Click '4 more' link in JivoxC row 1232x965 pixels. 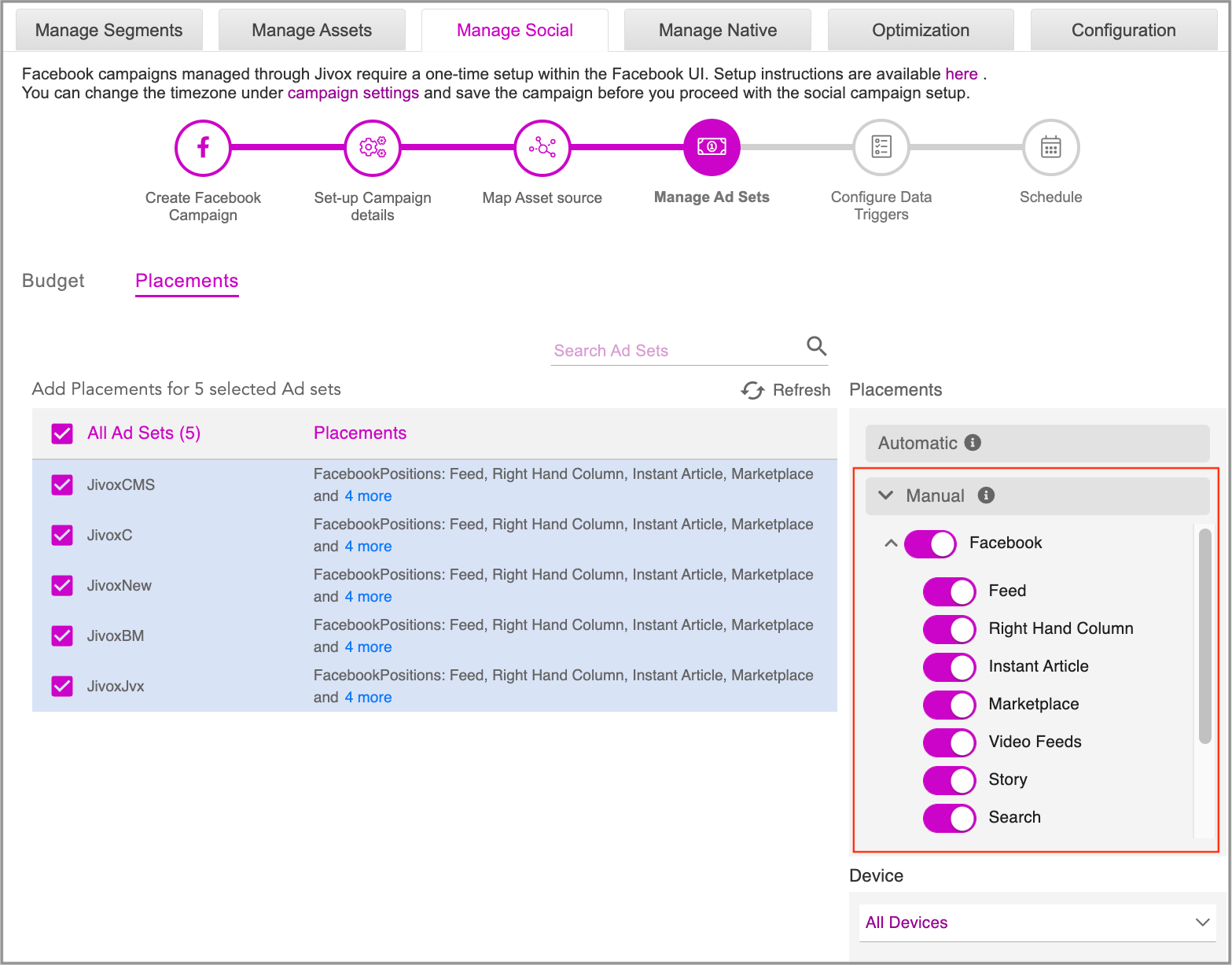point(368,547)
